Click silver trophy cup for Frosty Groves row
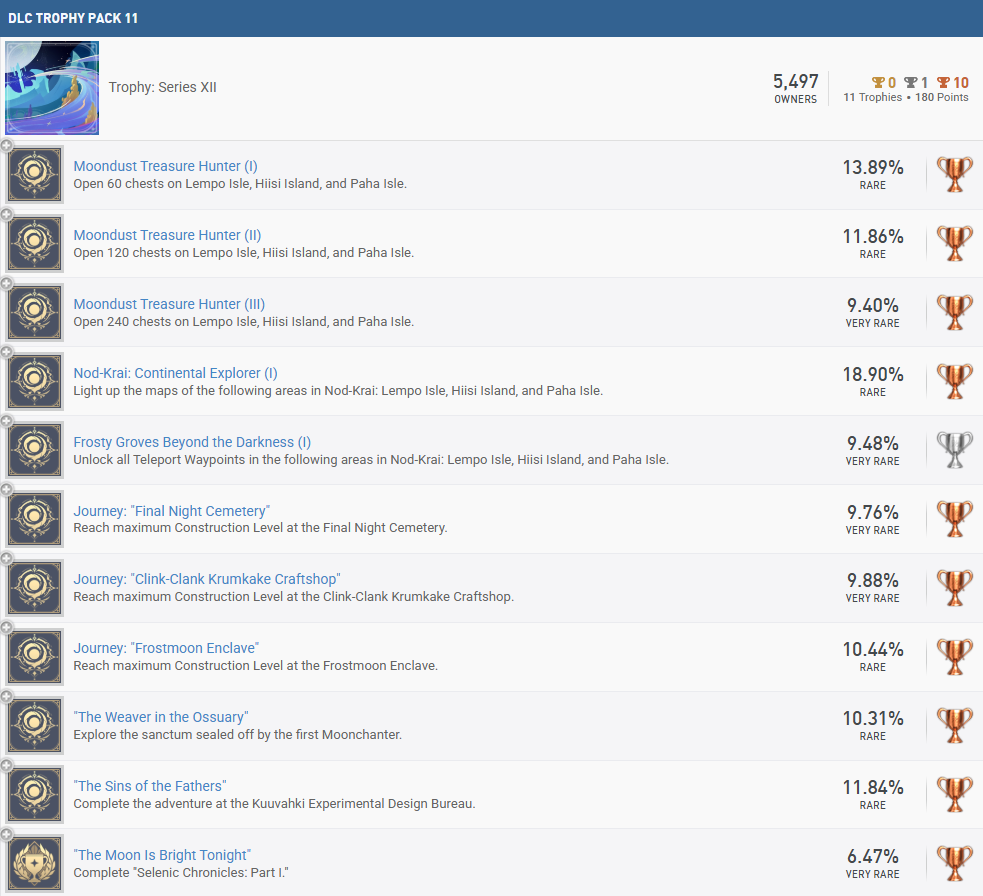The width and height of the screenshot is (983, 896). (954, 450)
